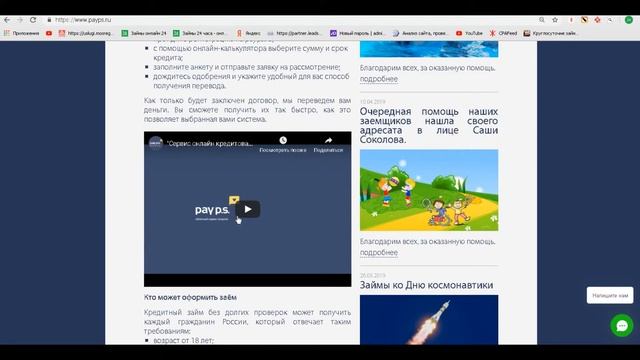Open the video title 'Сервис онлайн кредитова...'
The width and height of the screenshot is (640, 360).
[x=210, y=143]
